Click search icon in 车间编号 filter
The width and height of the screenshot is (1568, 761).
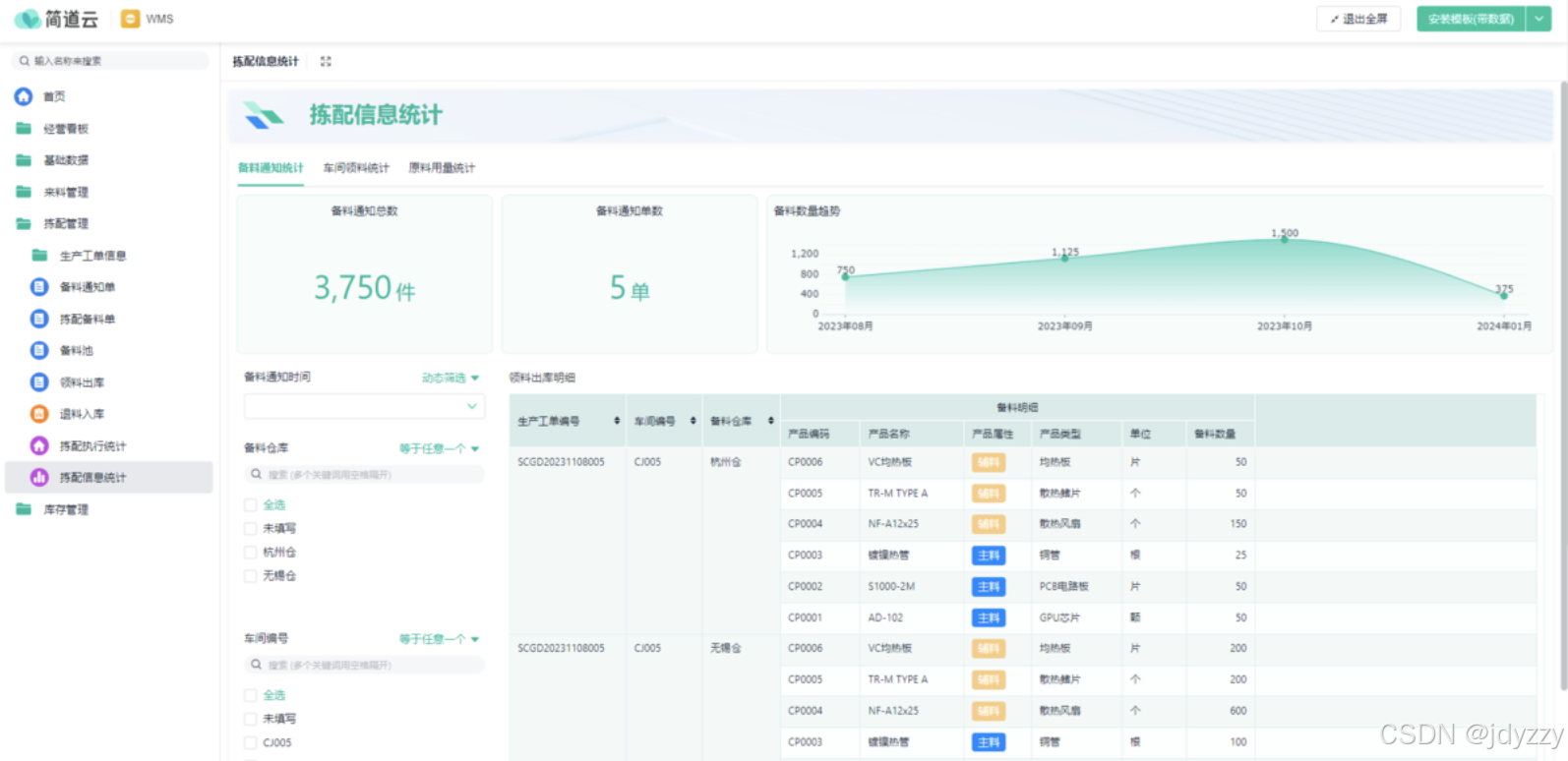click(256, 665)
